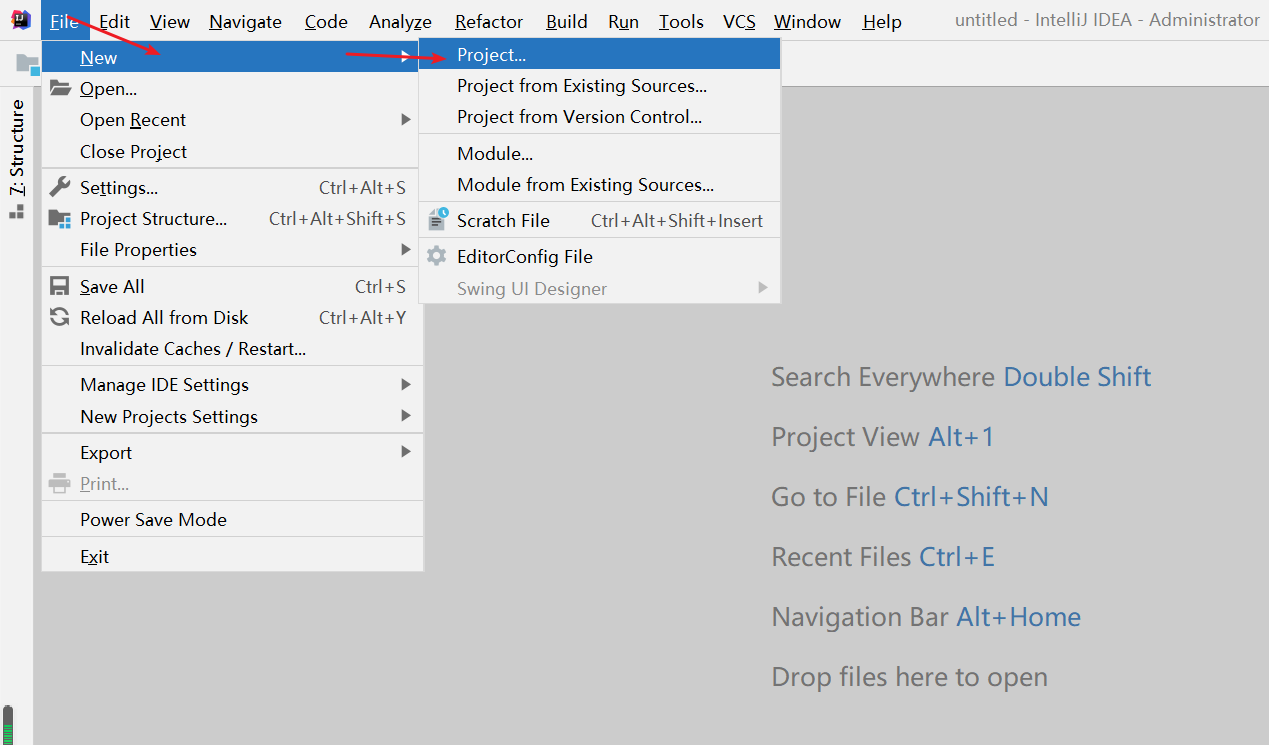Viewport: 1269px width, 745px height.
Task: Expand the Export submenu arrow
Action: tap(406, 452)
